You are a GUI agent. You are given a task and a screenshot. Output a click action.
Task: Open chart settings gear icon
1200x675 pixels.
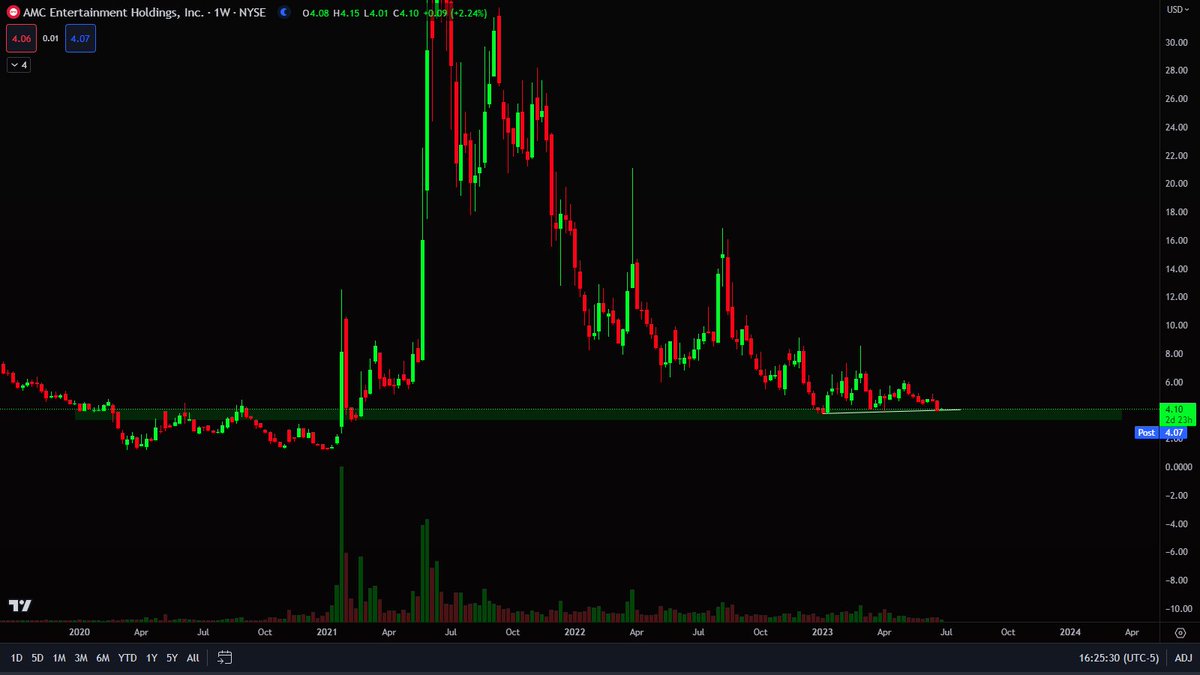1181,633
